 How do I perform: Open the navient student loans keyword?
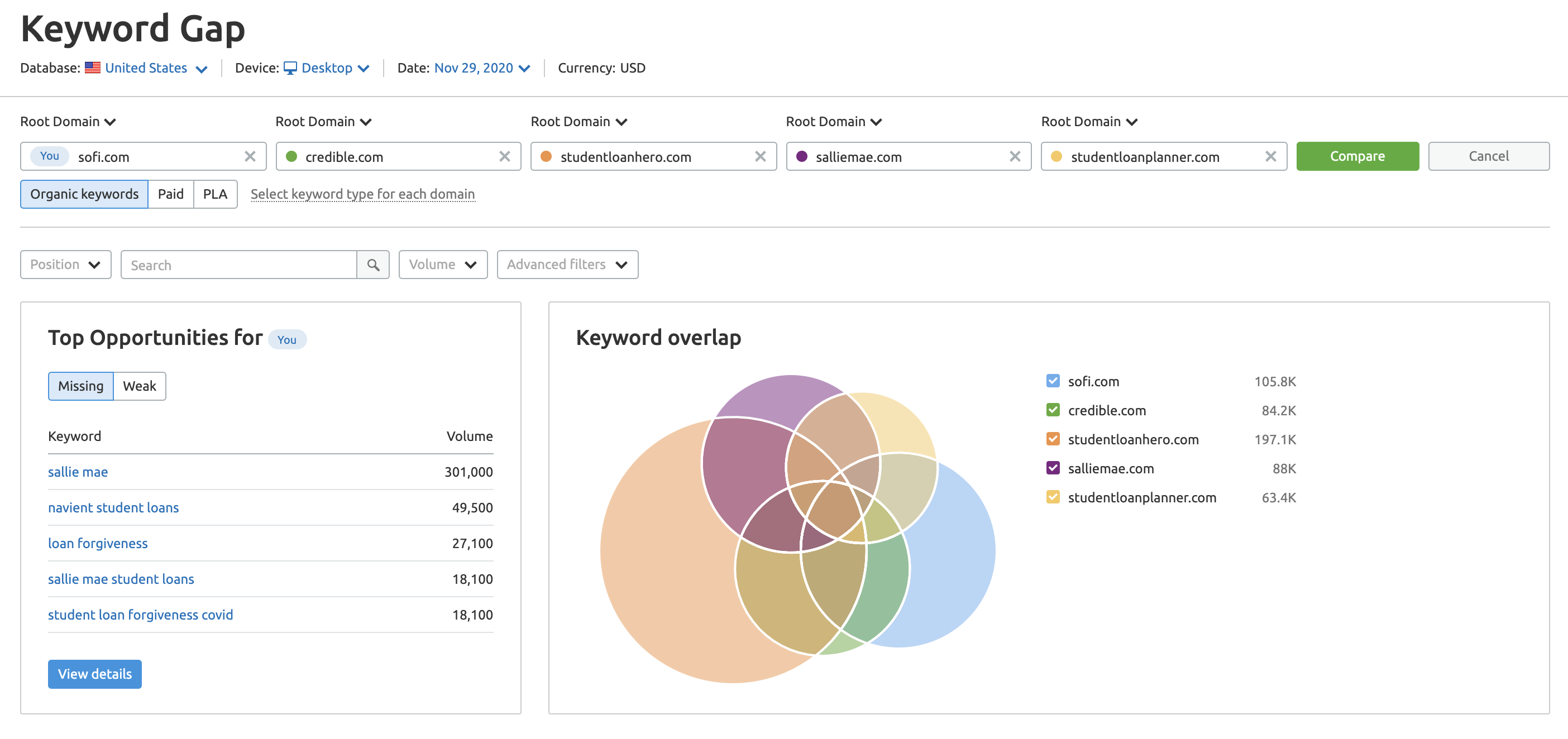coord(113,508)
